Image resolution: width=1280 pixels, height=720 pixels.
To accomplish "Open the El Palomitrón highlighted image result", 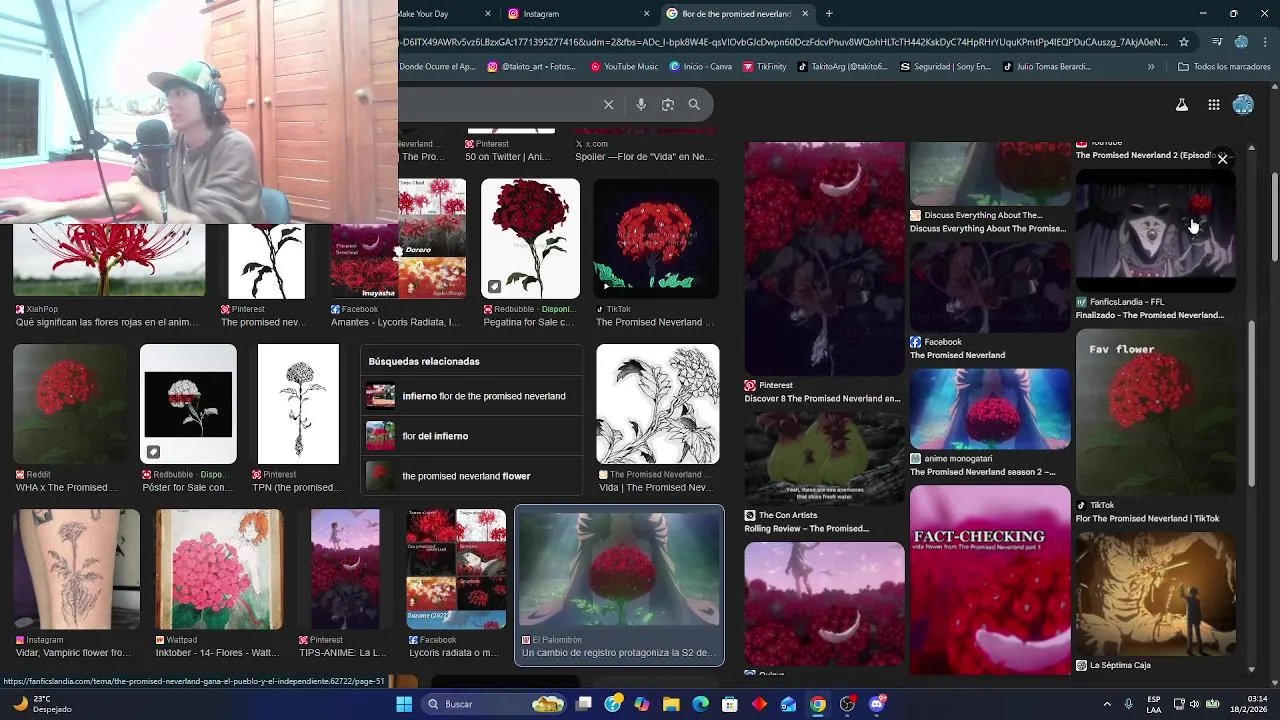I will 619,570.
